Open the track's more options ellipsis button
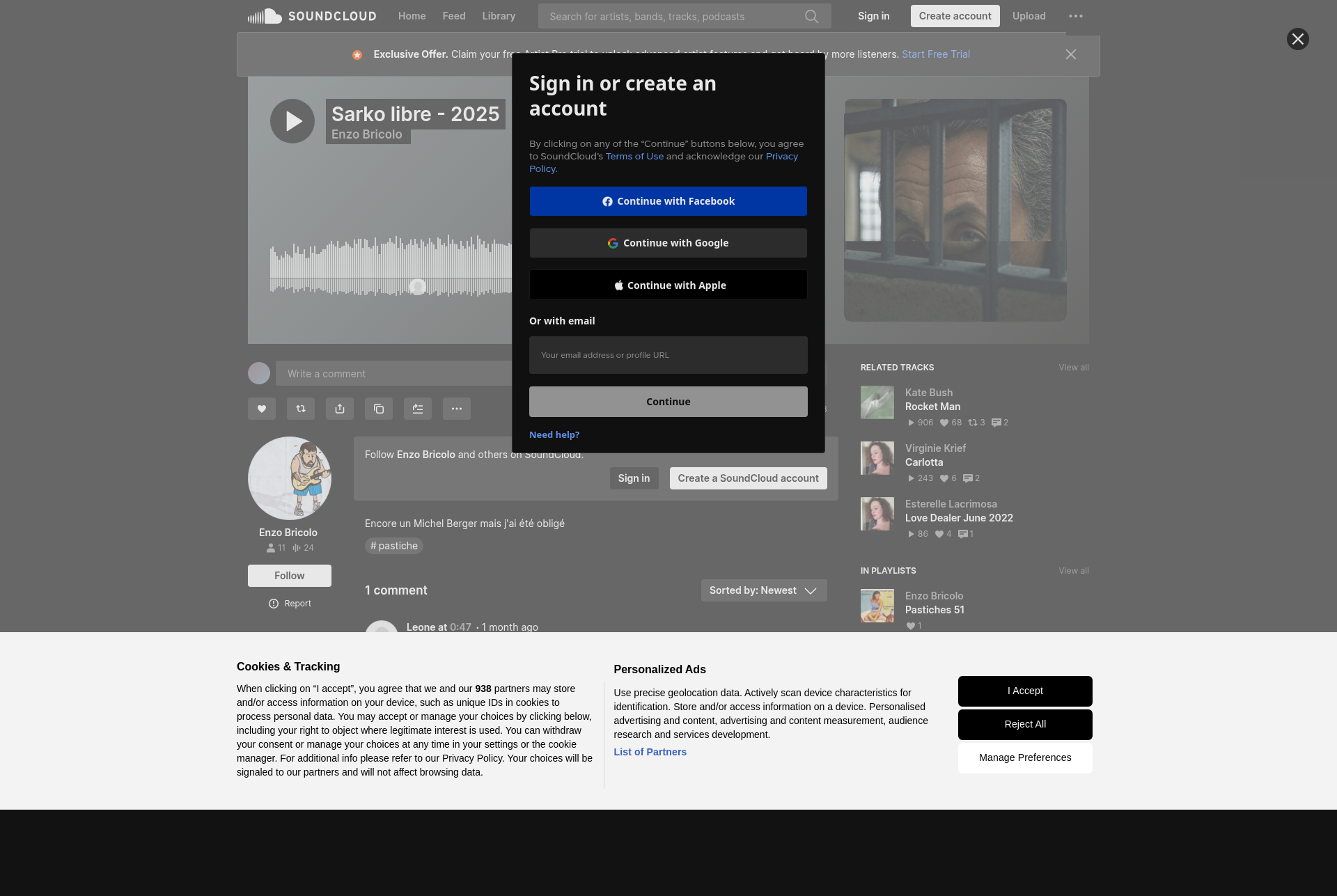This screenshot has width=1337, height=896. pyautogui.click(x=457, y=409)
